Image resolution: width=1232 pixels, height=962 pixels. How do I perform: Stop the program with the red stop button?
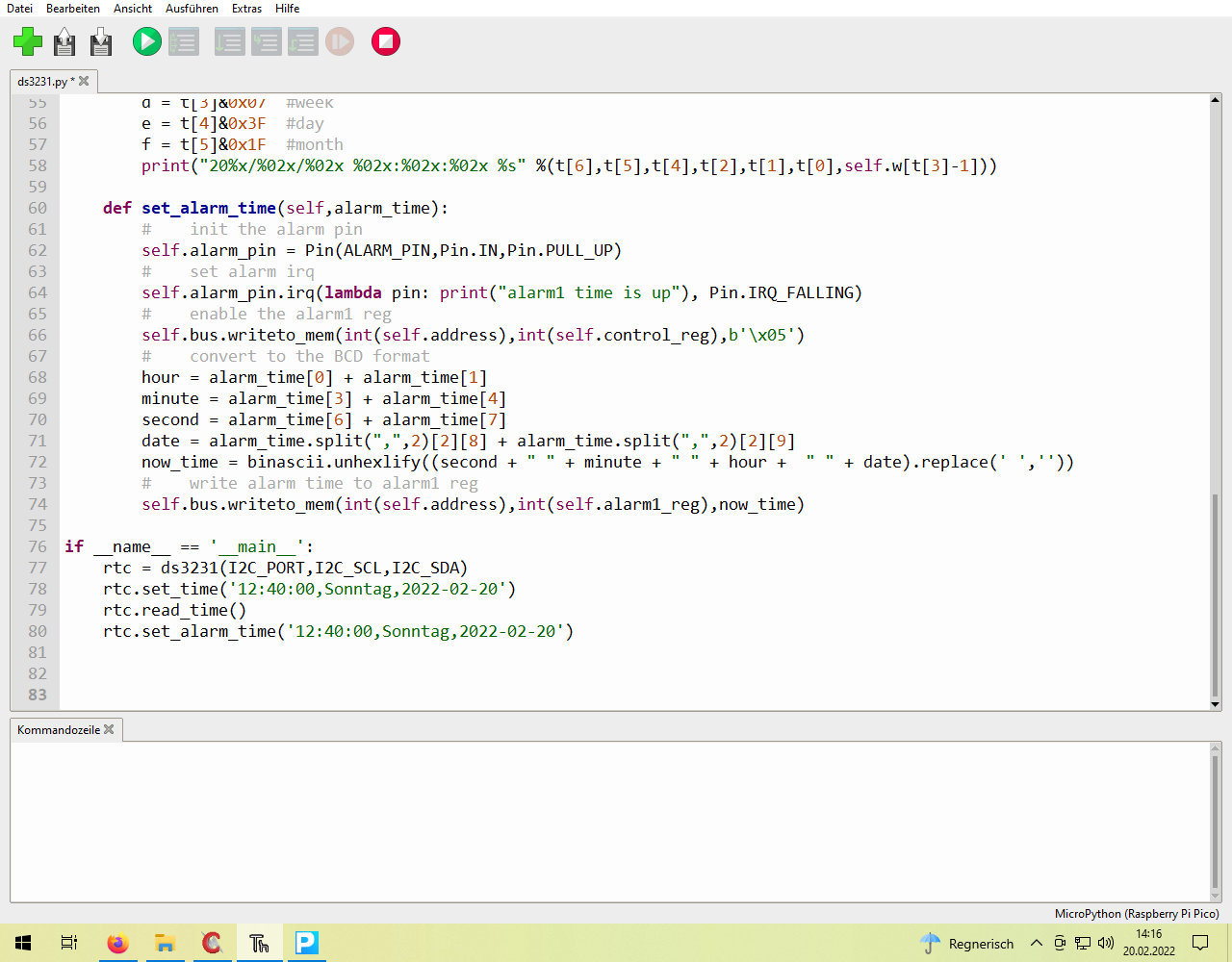[386, 41]
